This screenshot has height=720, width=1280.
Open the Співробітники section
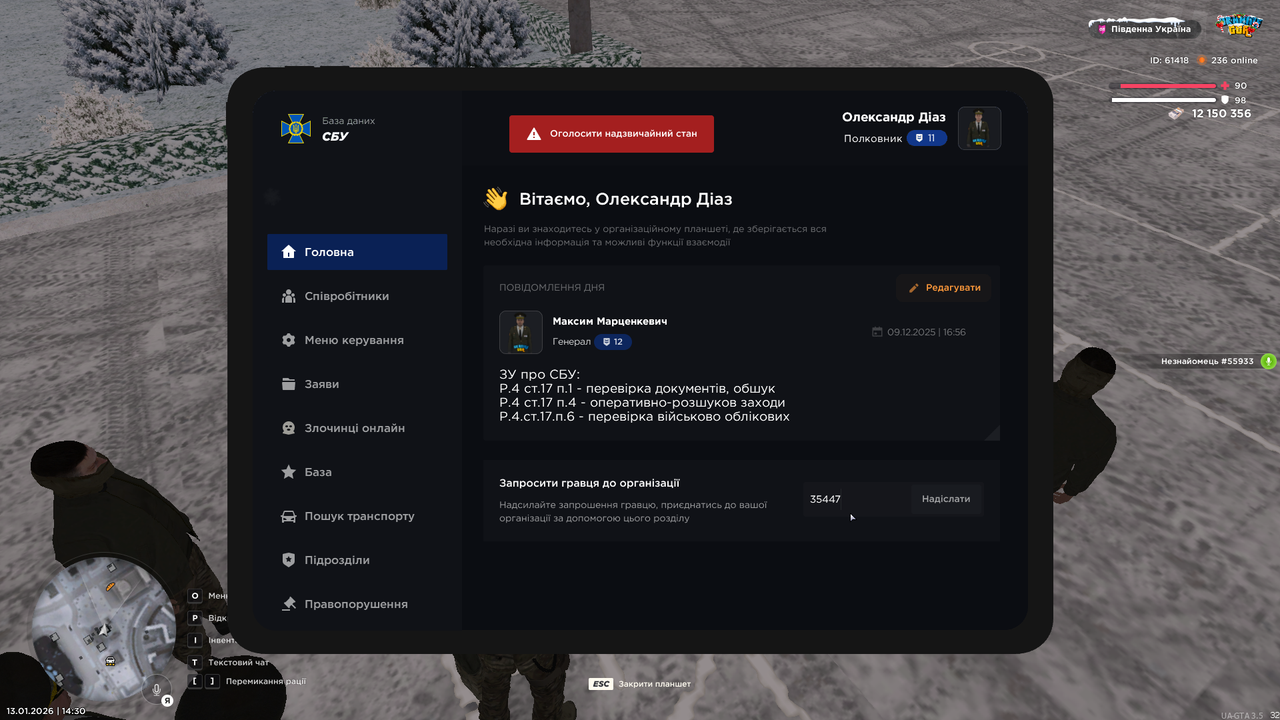click(357, 296)
